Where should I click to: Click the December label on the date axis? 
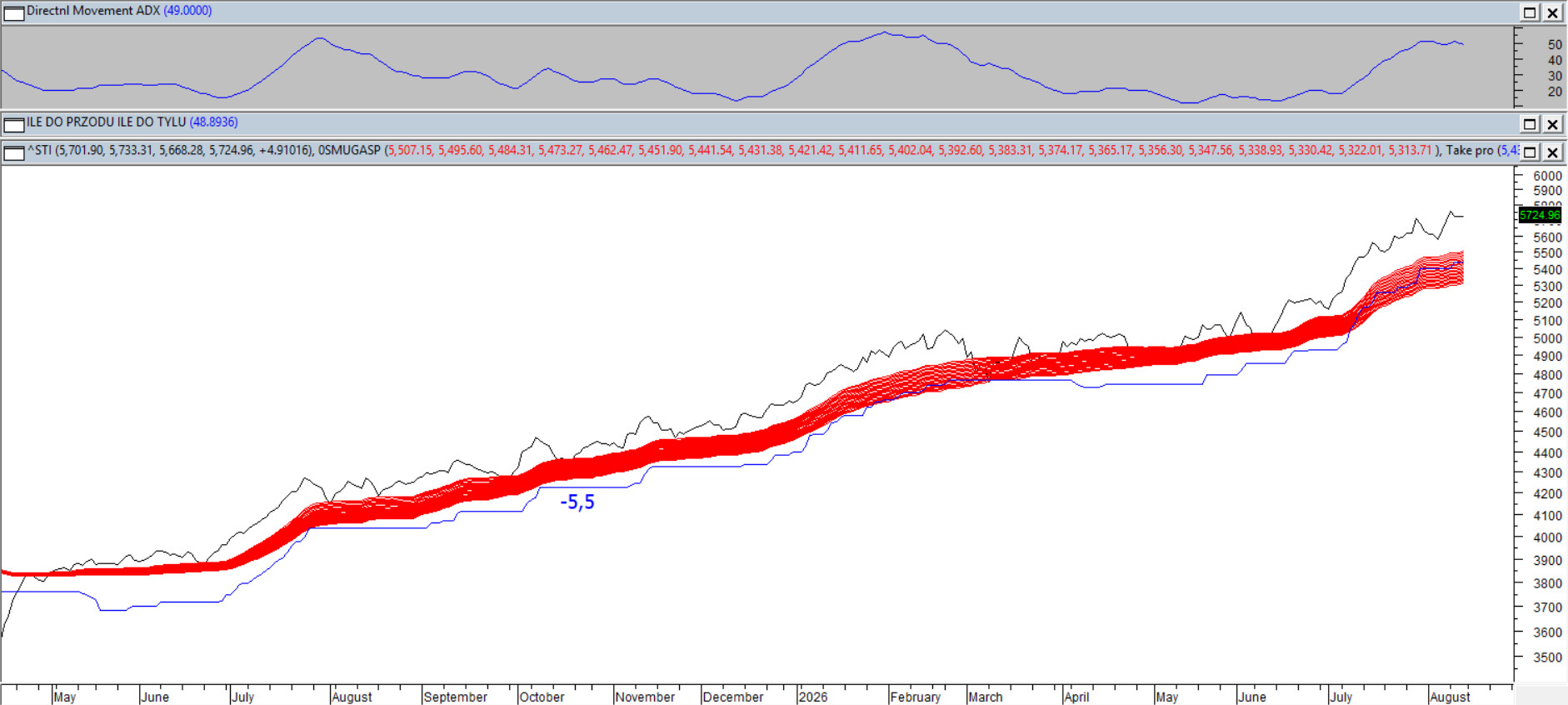[732, 697]
